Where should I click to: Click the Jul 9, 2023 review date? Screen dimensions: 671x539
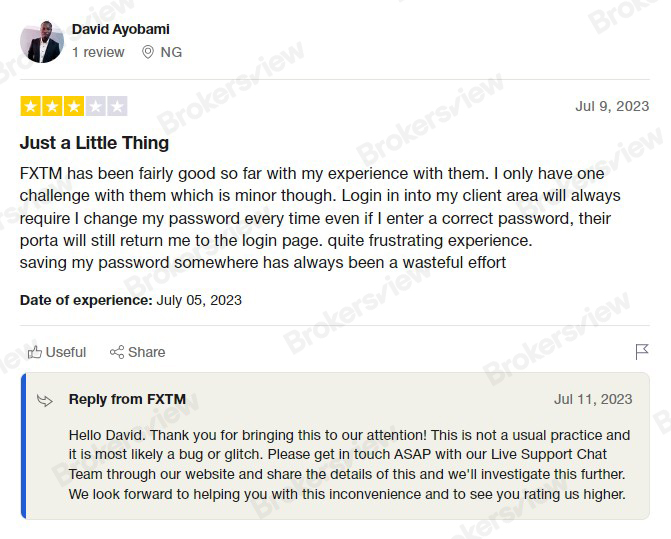(612, 106)
